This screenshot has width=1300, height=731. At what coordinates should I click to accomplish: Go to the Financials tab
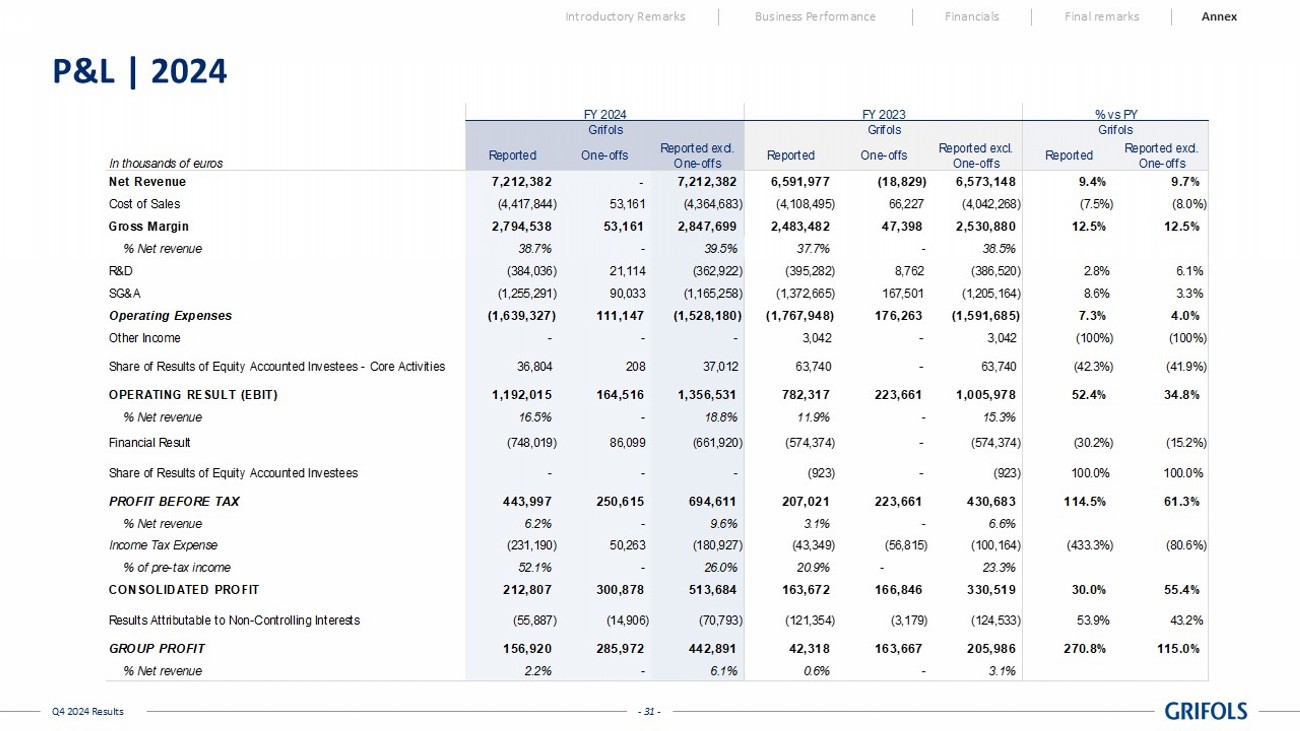tap(971, 16)
